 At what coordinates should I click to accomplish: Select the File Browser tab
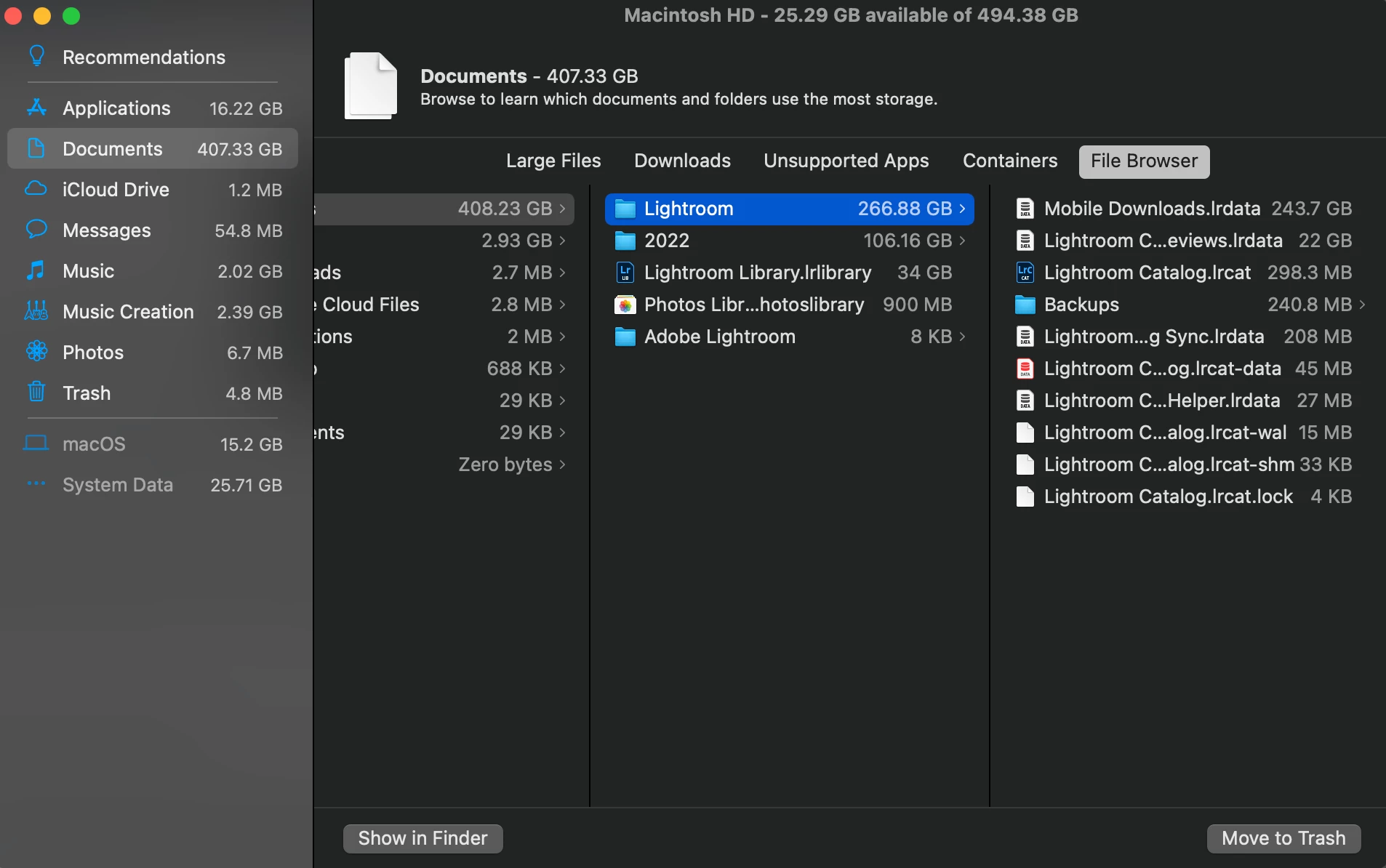click(1144, 161)
